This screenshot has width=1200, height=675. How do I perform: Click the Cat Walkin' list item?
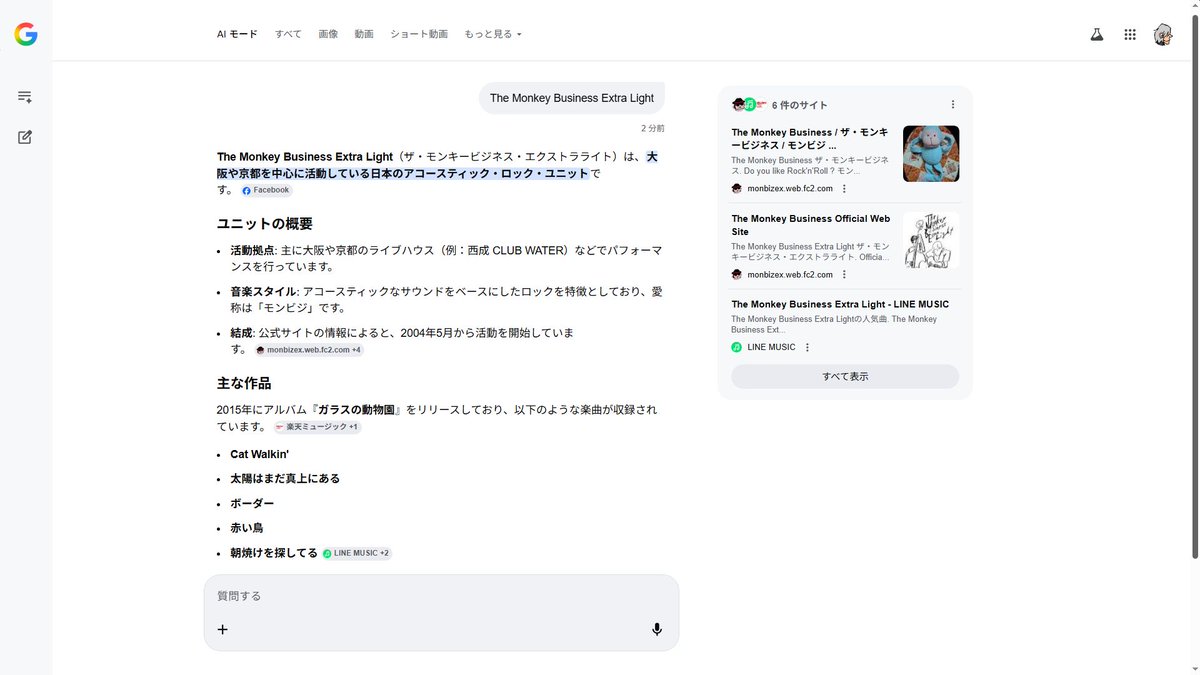[259, 454]
